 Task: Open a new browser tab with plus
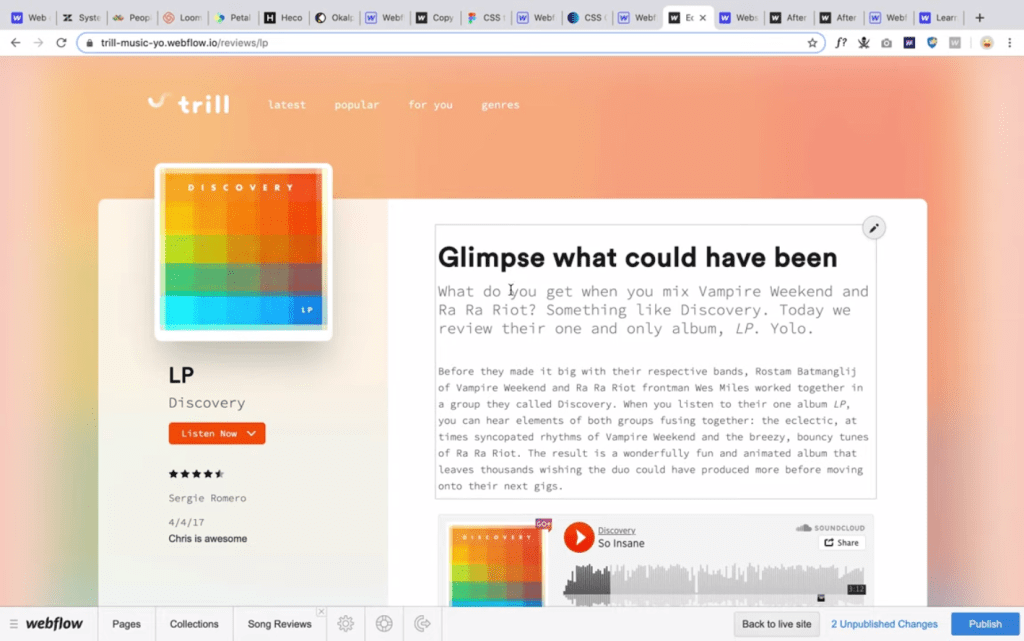[x=979, y=18]
